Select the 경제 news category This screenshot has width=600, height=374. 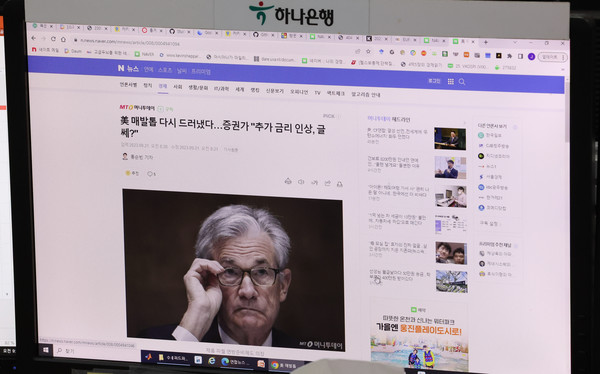coord(163,86)
